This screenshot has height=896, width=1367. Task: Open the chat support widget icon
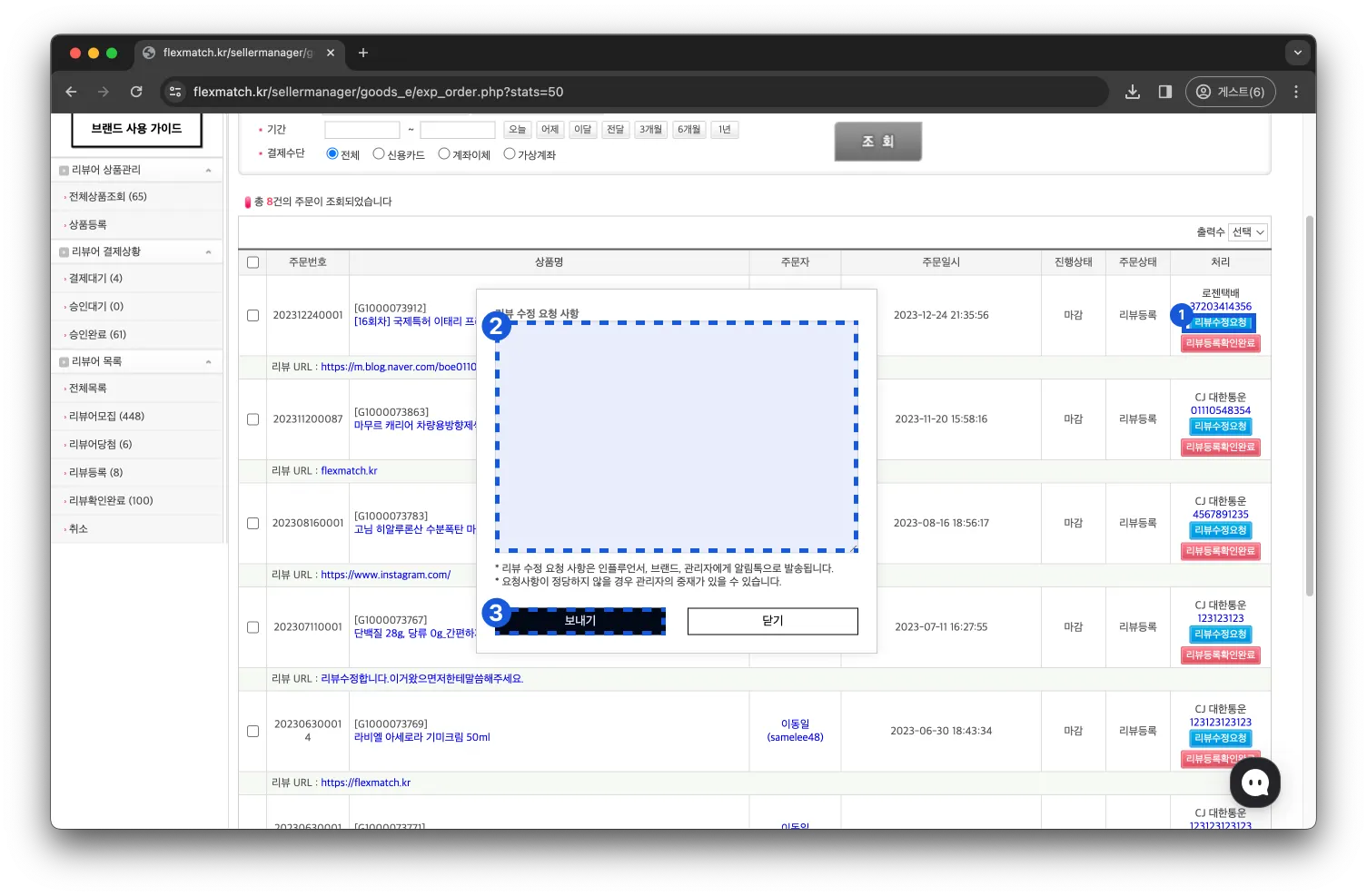(x=1254, y=783)
